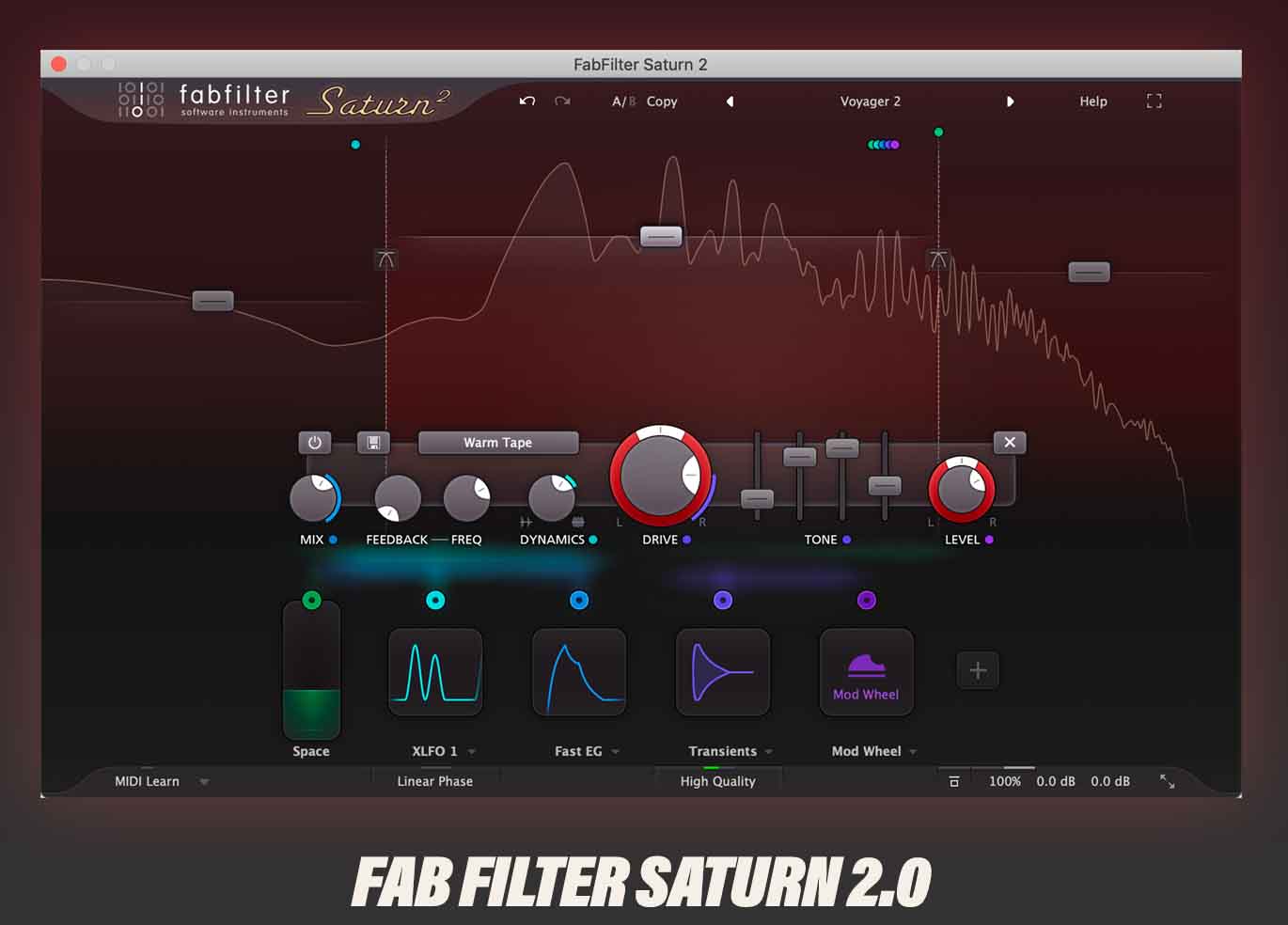Screen dimensions: 1288x925
Task: Click the MIX knob
Action: coord(313,497)
